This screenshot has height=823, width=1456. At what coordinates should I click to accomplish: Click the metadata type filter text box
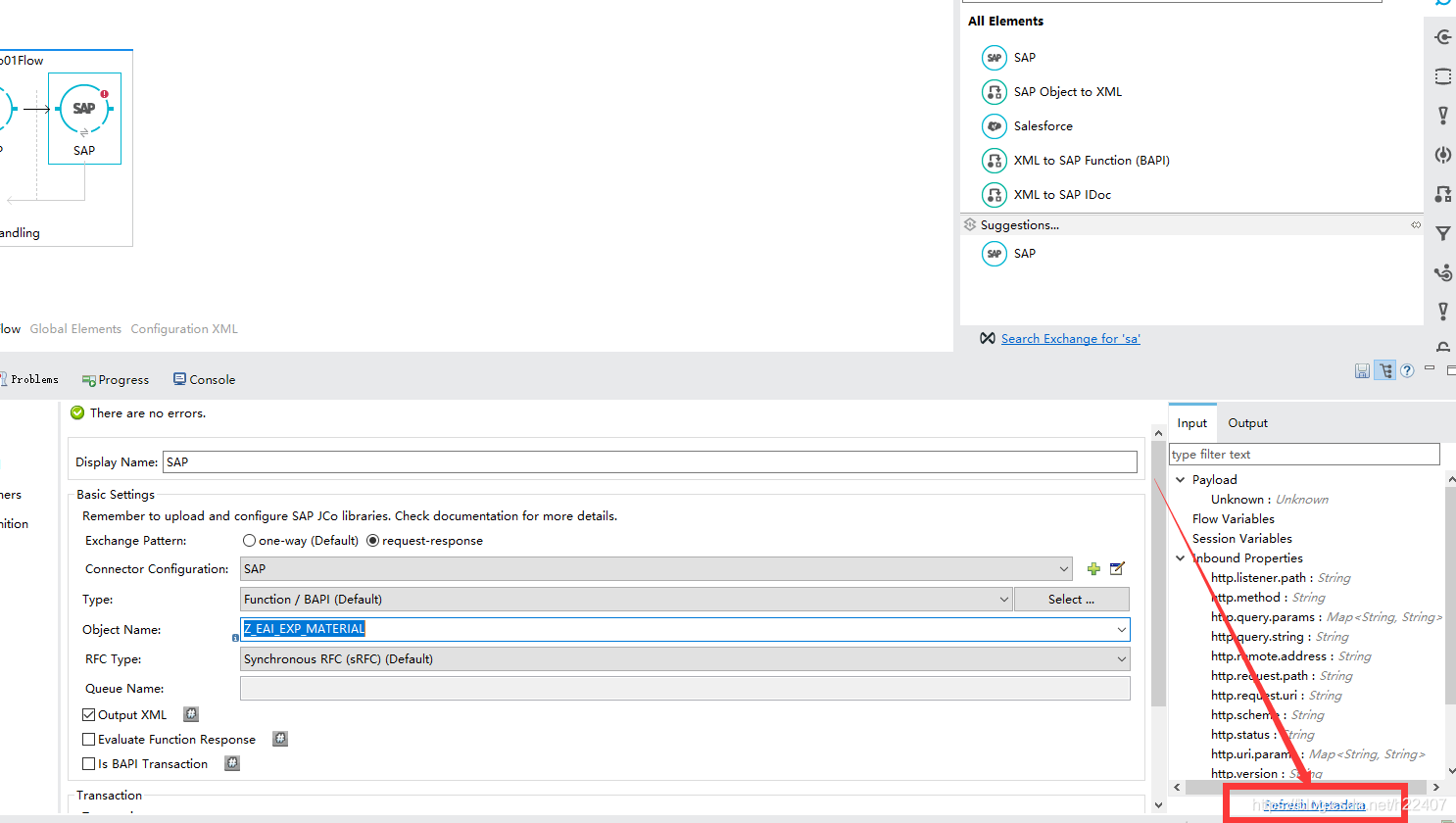coord(1304,455)
